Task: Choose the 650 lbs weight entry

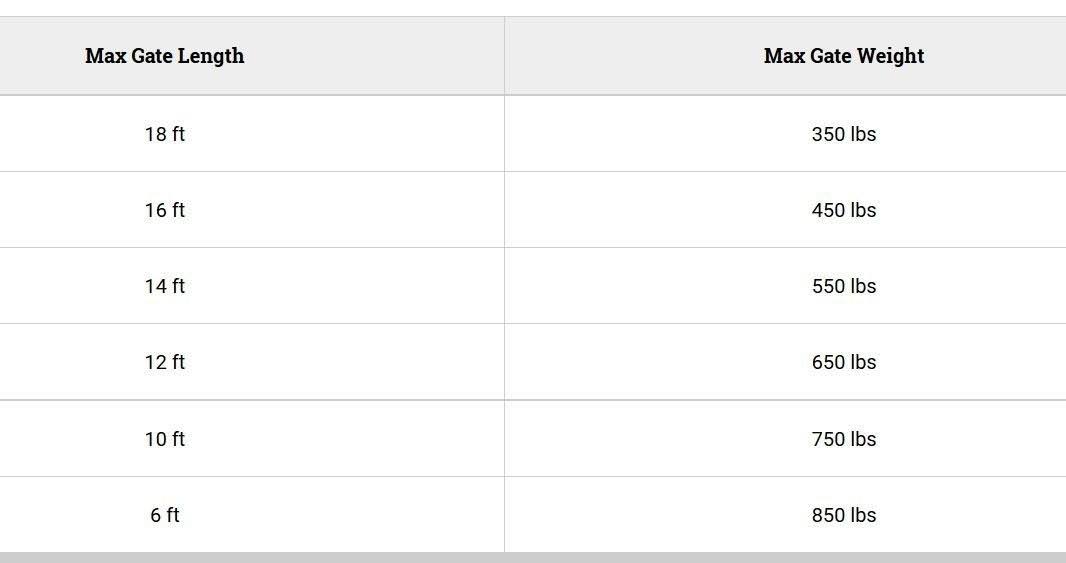Action: pos(843,362)
